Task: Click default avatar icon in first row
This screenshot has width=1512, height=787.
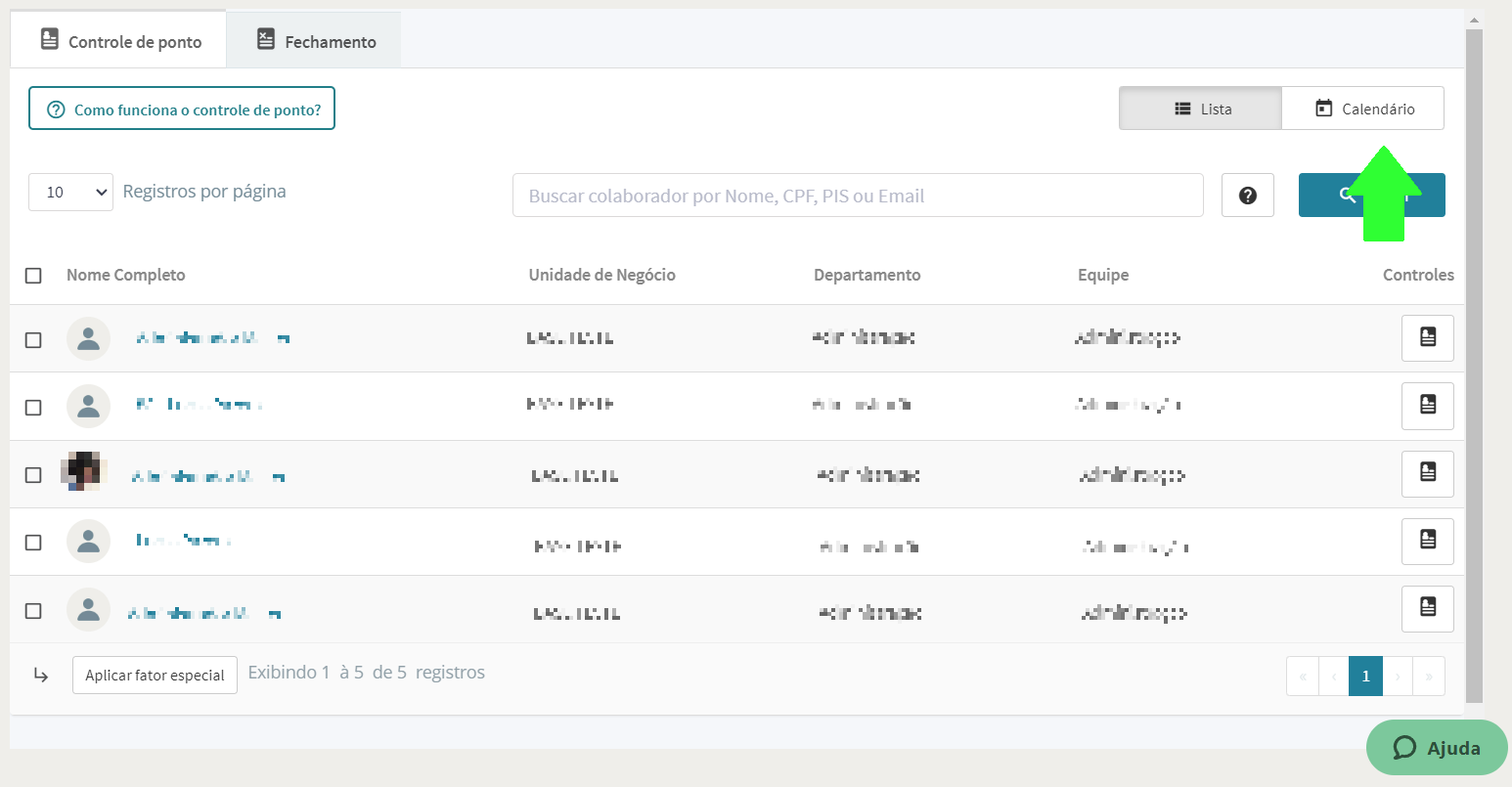Action: click(x=88, y=338)
